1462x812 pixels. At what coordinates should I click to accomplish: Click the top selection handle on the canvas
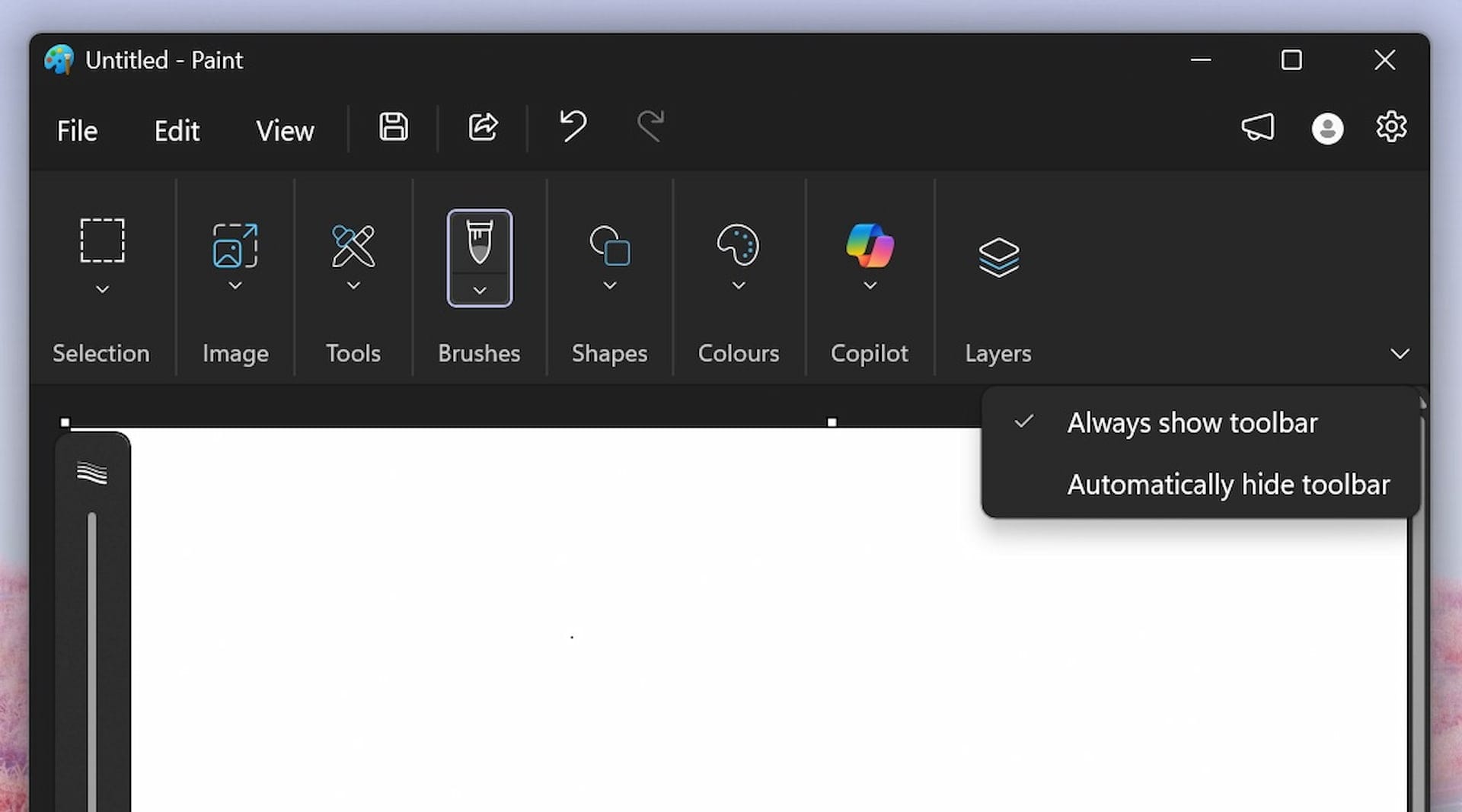[x=832, y=420]
